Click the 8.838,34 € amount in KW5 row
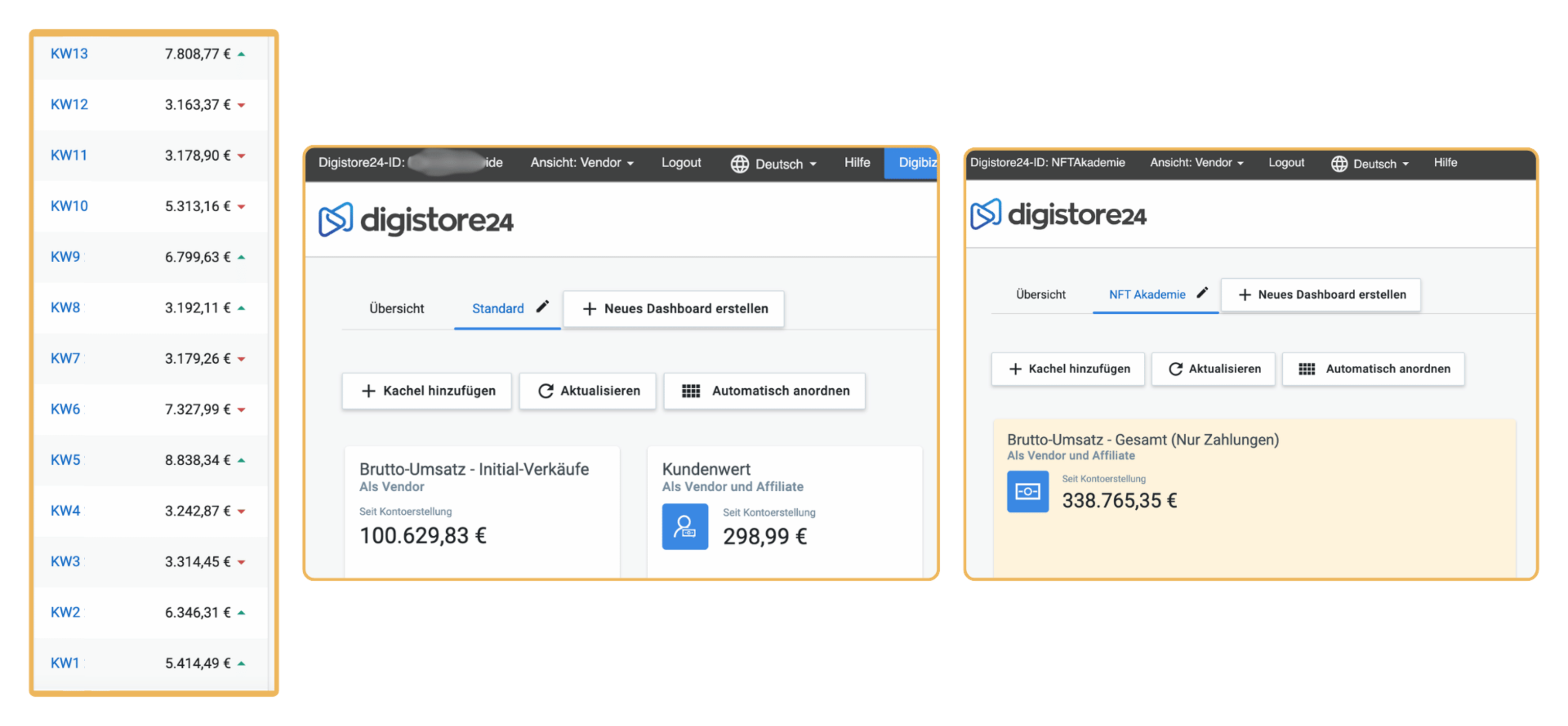This screenshot has height=726, width=1568. coord(198,460)
